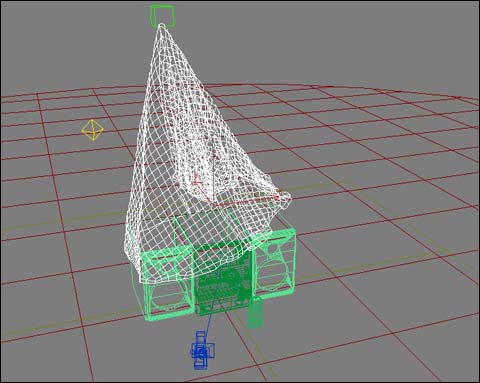The image size is (480, 383).
Task: Select the white cloth mesh
Action: 207,153
